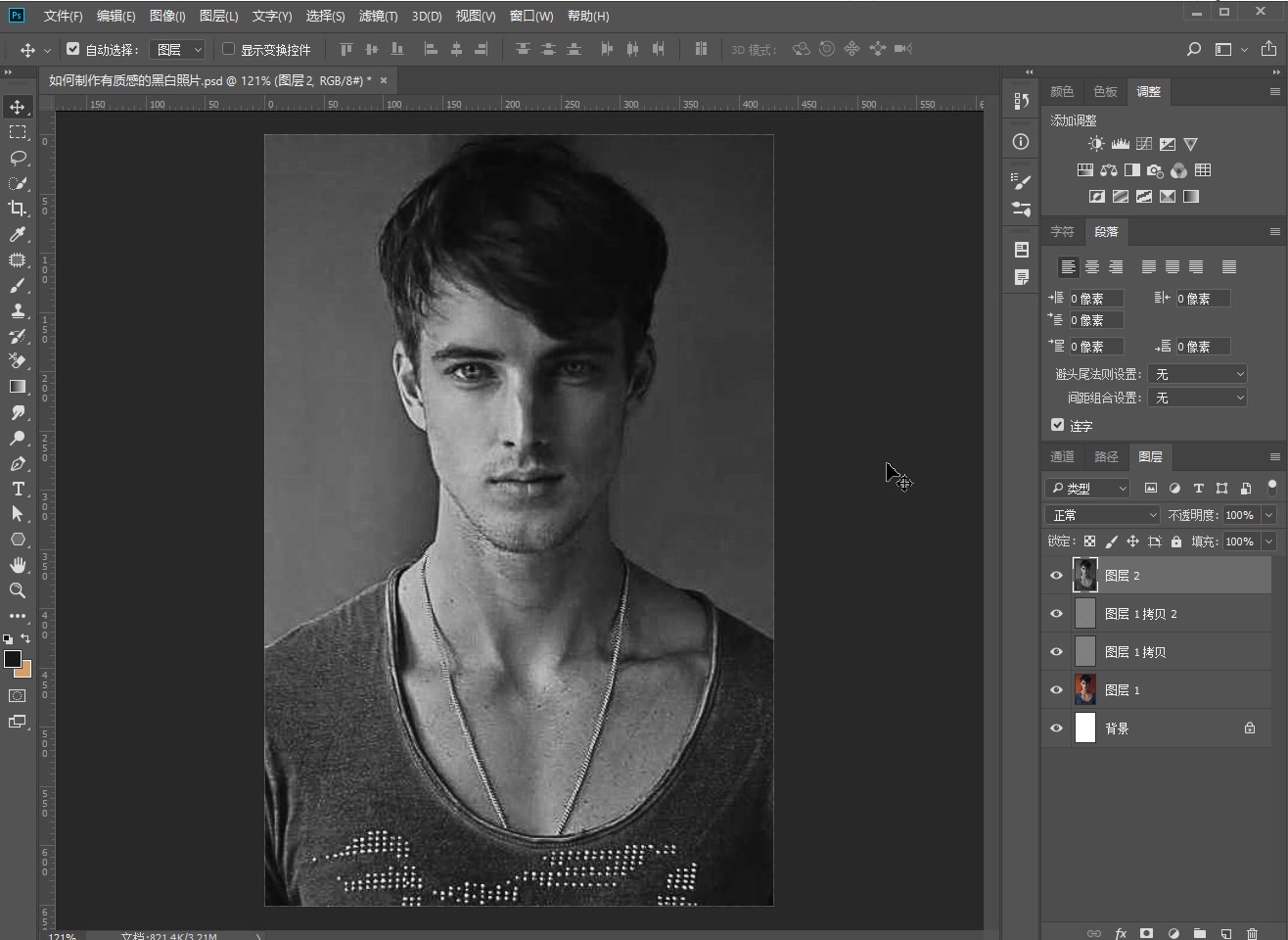Open the workspace switcher dropdown
The height and width of the screenshot is (940, 1288).
[1229, 49]
